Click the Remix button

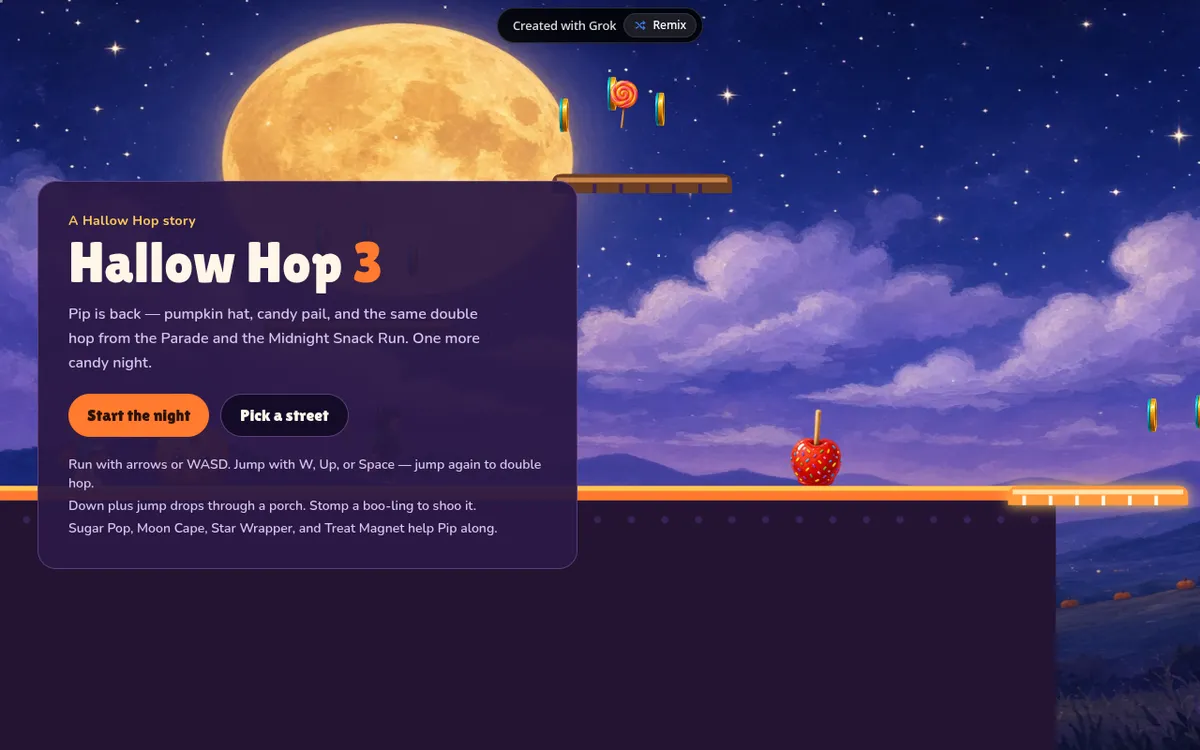[x=661, y=25]
